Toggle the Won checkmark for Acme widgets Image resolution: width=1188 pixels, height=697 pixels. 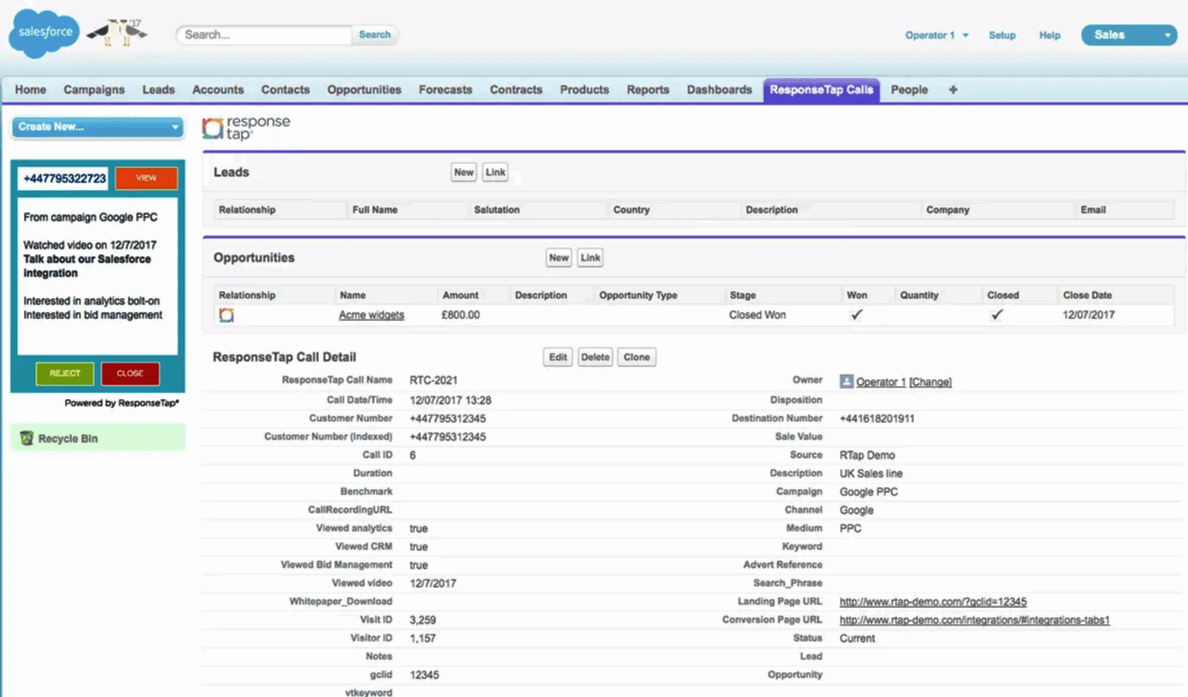pyautogui.click(x=856, y=315)
